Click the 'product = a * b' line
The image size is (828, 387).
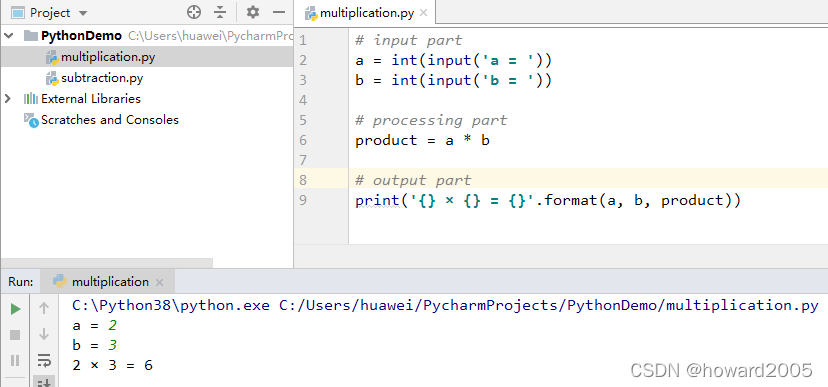[422, 140]
